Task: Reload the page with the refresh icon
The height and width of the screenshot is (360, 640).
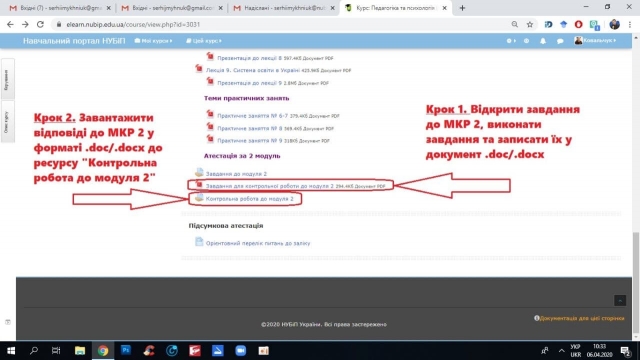Action: (x=40, y=24)
